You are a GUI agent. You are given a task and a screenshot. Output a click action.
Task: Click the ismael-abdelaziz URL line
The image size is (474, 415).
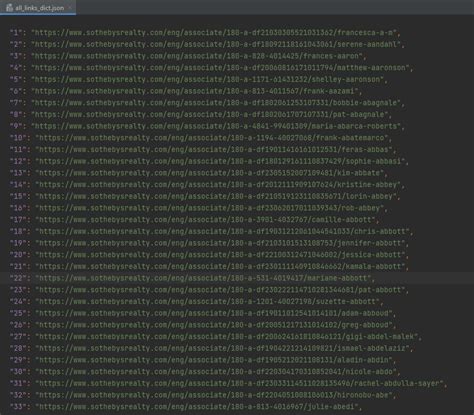point(222,348)
